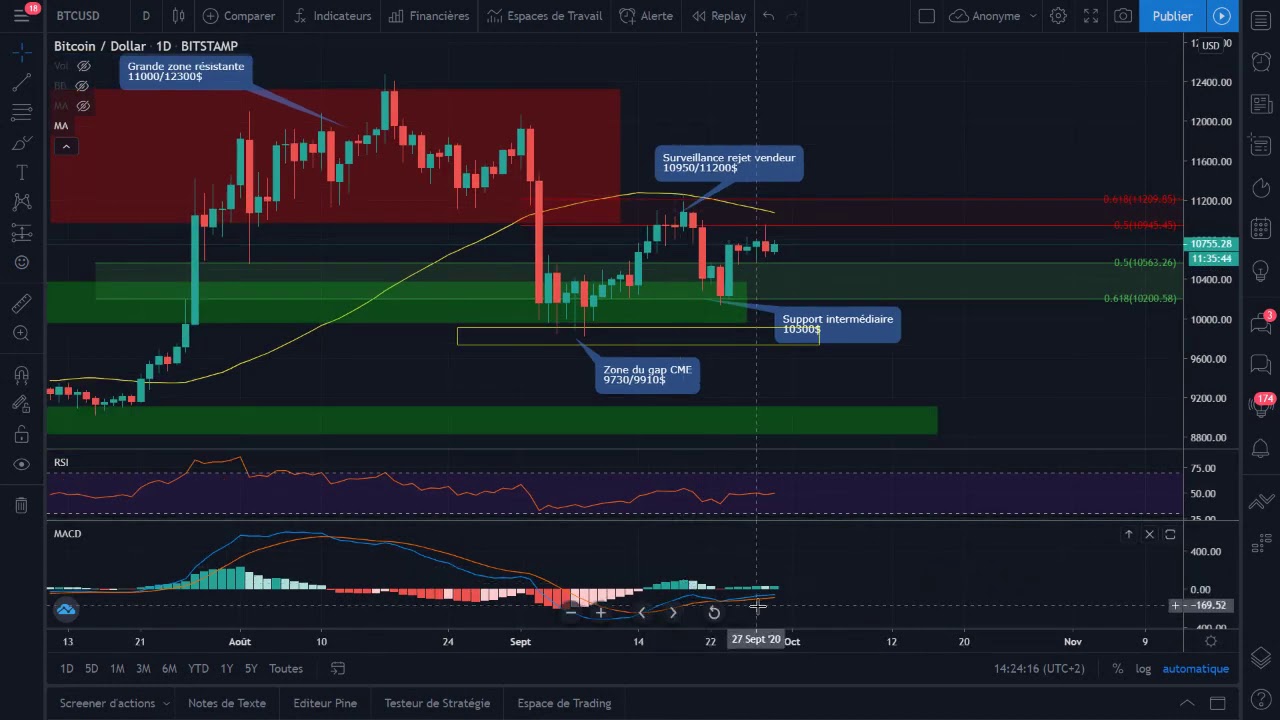
Task: Remove all drawings with the trash icon
Action: tap(21, 505)
